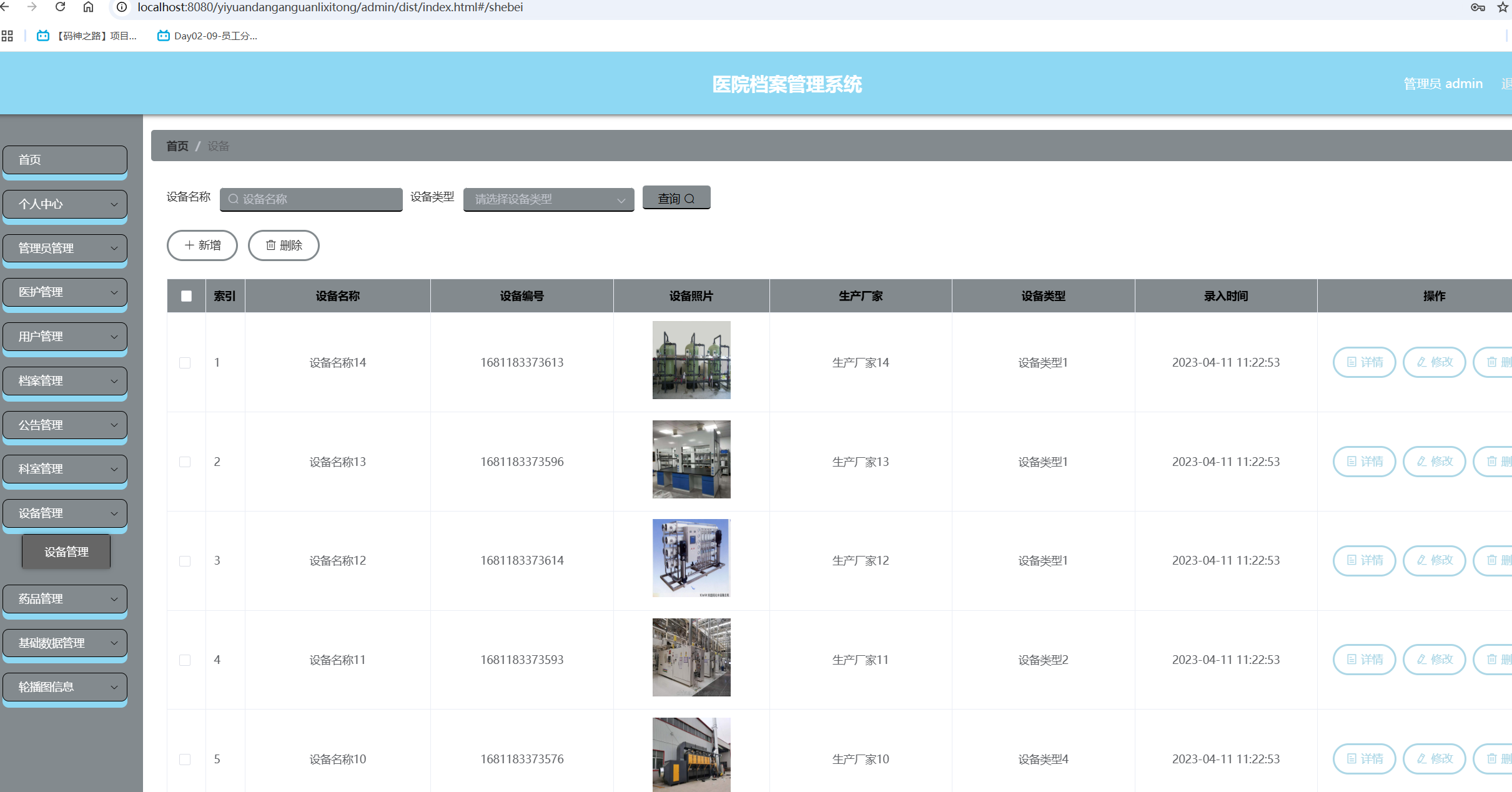Viewport: 1512px width, 792px height.
Task: Click 修改 for 设备名称11 row
Action: click(1434, 660)
